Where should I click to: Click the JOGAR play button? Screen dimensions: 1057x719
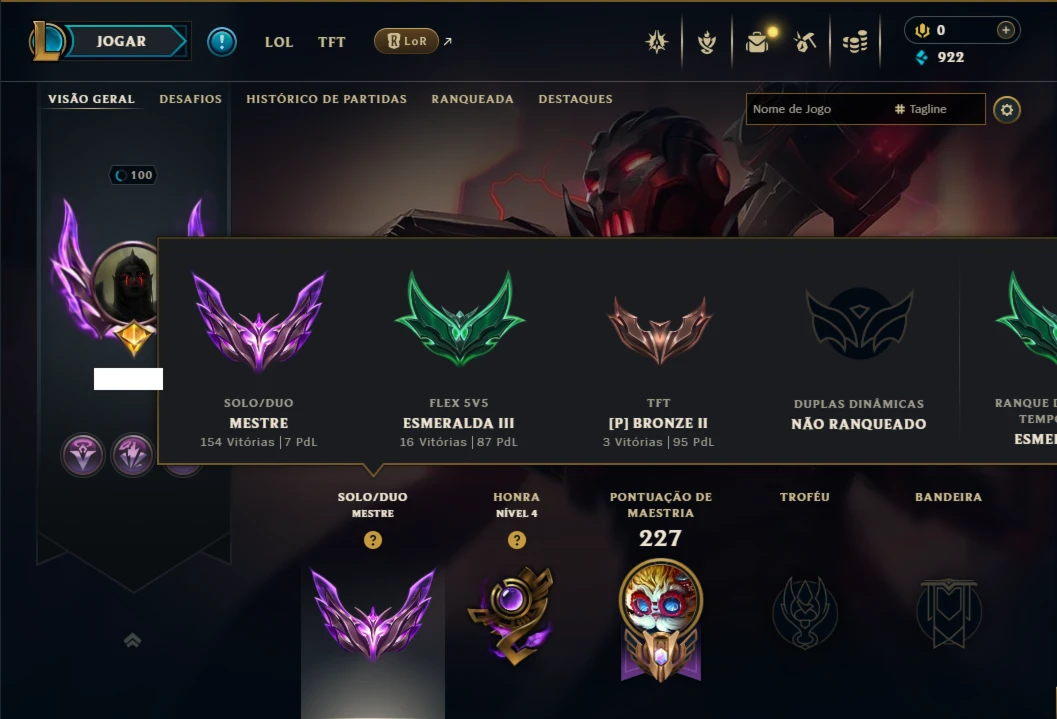(x=121, y=41)
